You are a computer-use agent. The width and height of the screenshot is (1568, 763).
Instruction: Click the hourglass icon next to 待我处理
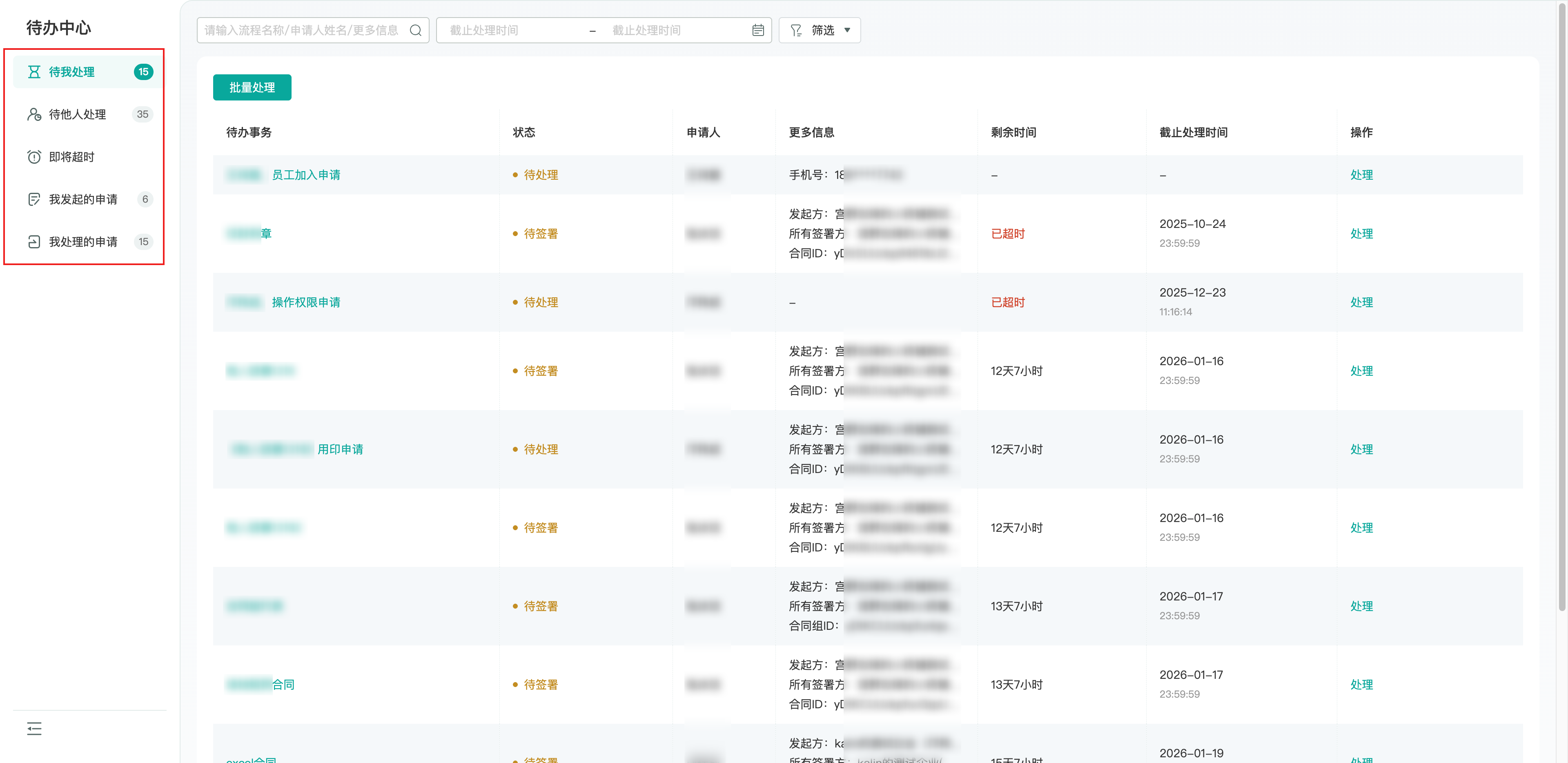click(x=34, y=72)
